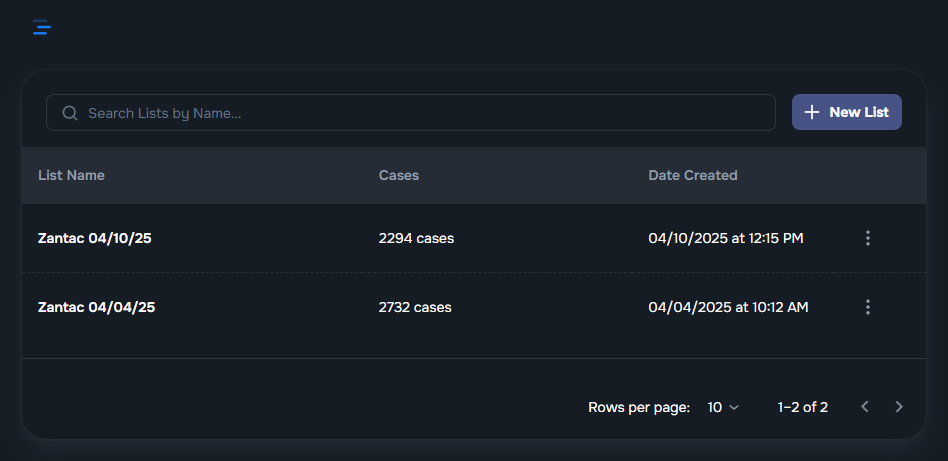
Task: Go to next page arrow
Action: coord(899,407)
